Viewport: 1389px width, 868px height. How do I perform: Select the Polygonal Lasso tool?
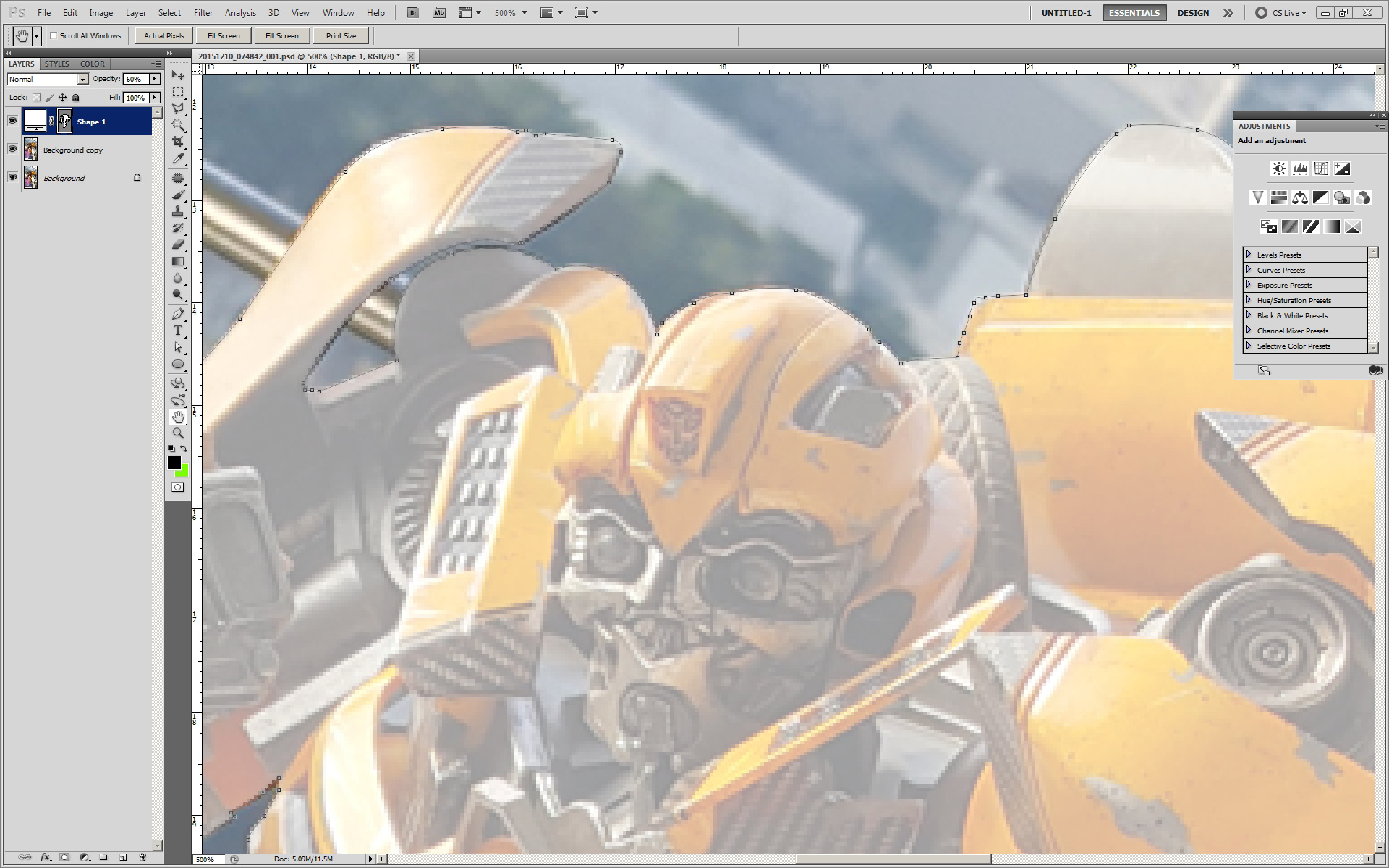[x=178, y=109]
